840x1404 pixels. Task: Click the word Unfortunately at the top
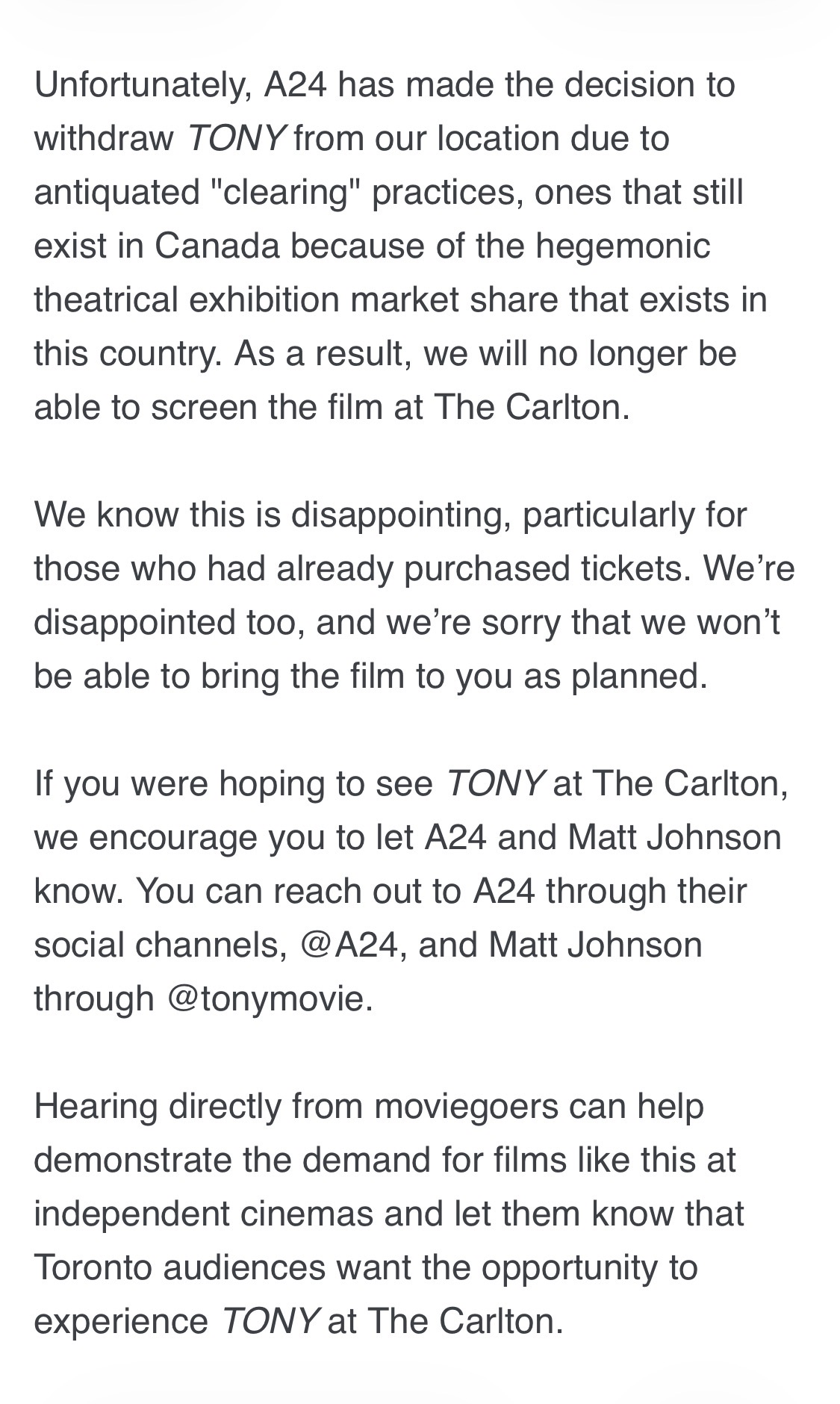tap(143, 86)
